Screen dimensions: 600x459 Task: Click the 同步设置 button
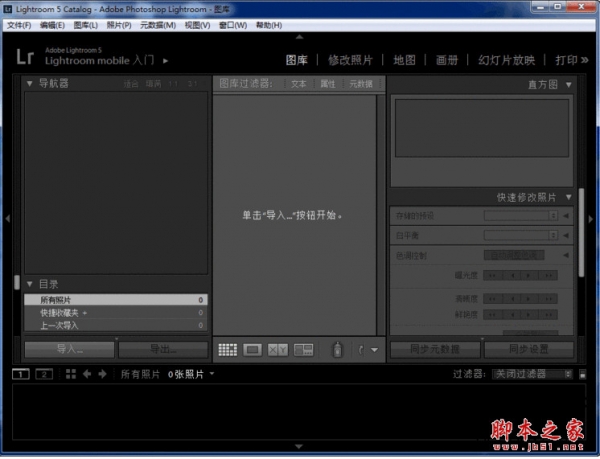[x=529, y=349]
